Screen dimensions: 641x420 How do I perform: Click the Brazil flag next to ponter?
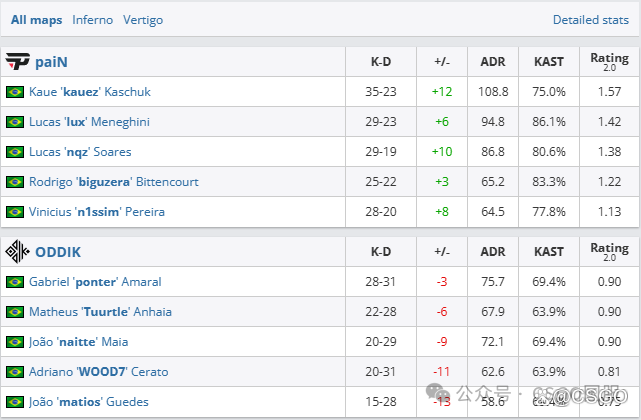pos(15,282)
